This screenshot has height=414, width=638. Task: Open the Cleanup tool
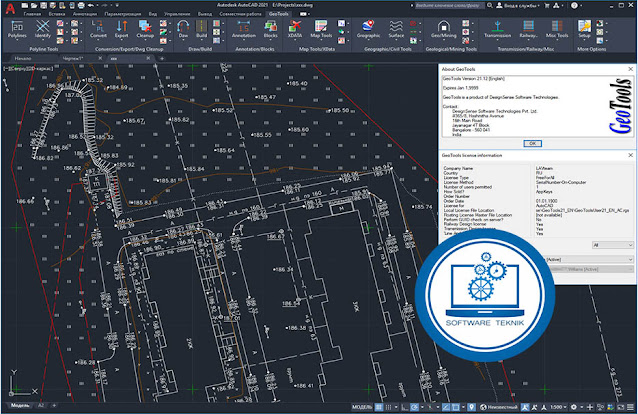(x=145, y=30)
